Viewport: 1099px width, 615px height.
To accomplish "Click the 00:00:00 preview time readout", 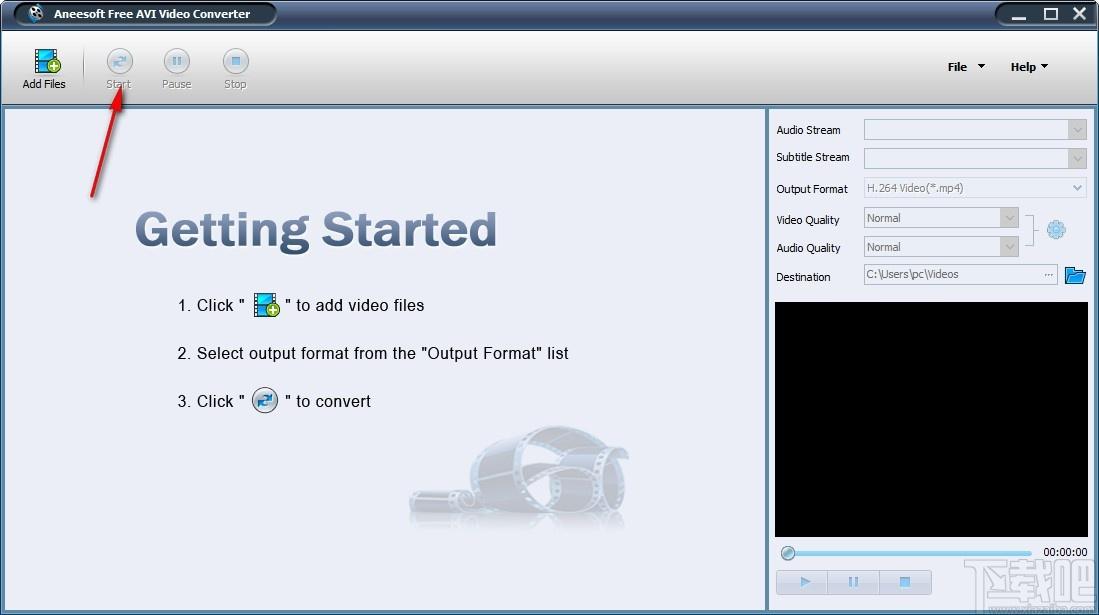I will pyautogui.click(x=1065, y=553).
